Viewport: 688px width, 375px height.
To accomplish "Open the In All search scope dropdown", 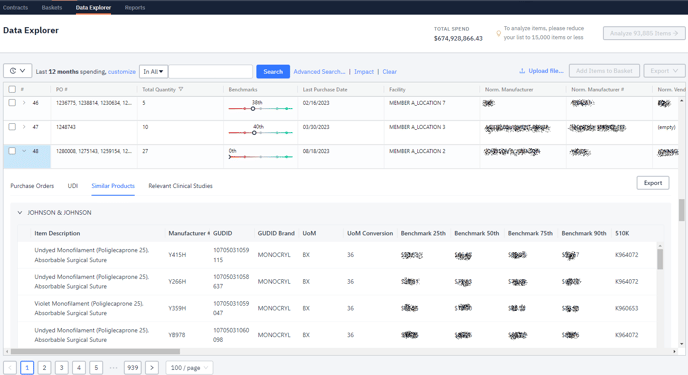I will tap(154, 71).
